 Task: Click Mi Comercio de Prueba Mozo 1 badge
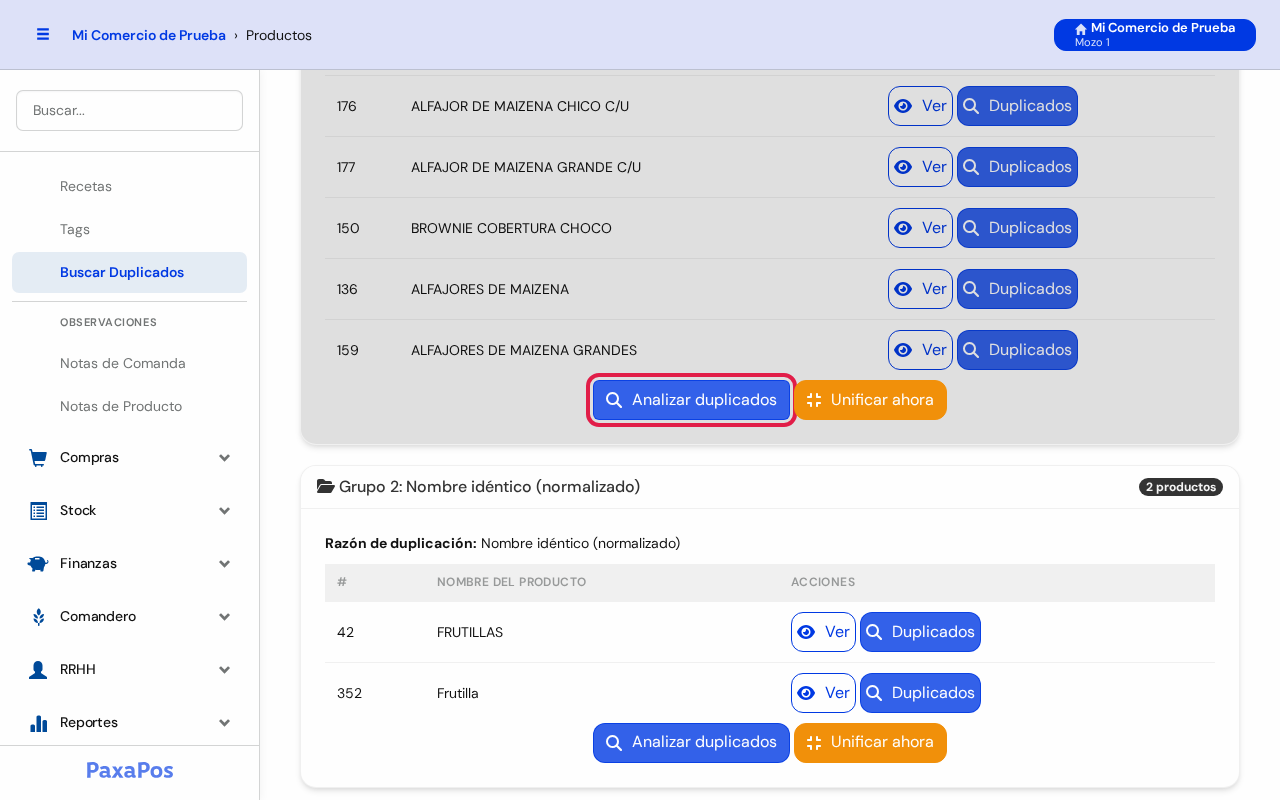[1155, 35]
